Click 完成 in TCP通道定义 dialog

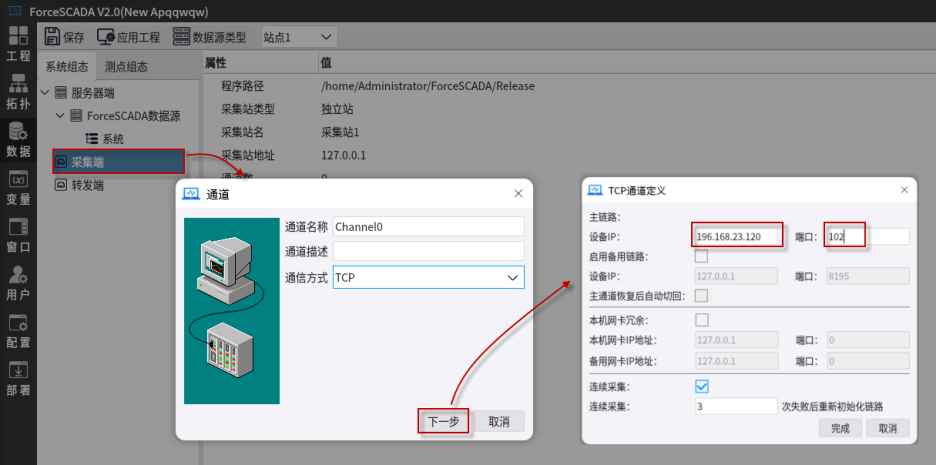840,428
